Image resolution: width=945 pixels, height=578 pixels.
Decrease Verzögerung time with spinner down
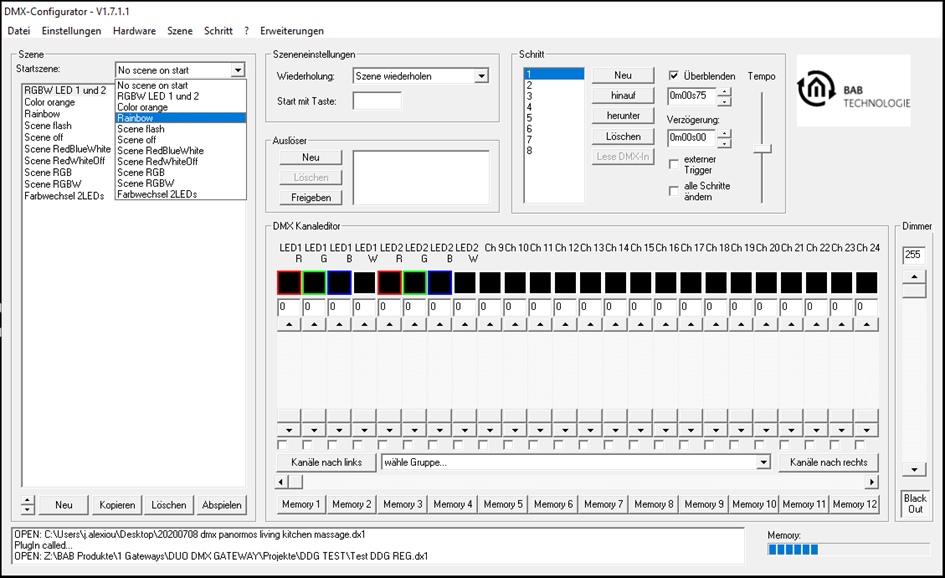[724, 143]
